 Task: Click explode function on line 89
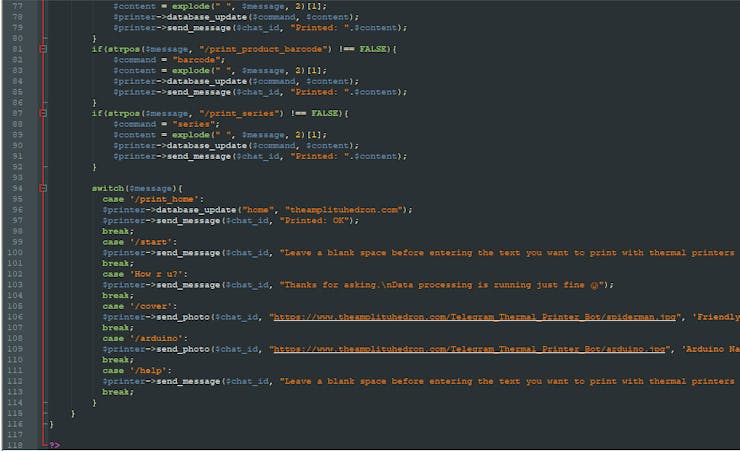pos(191,135)
